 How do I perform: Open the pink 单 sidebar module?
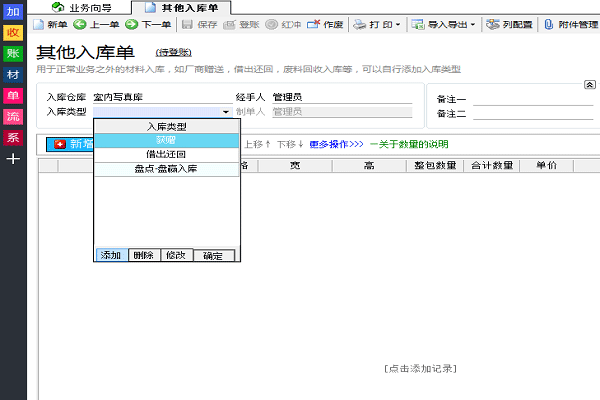(13, 96)
